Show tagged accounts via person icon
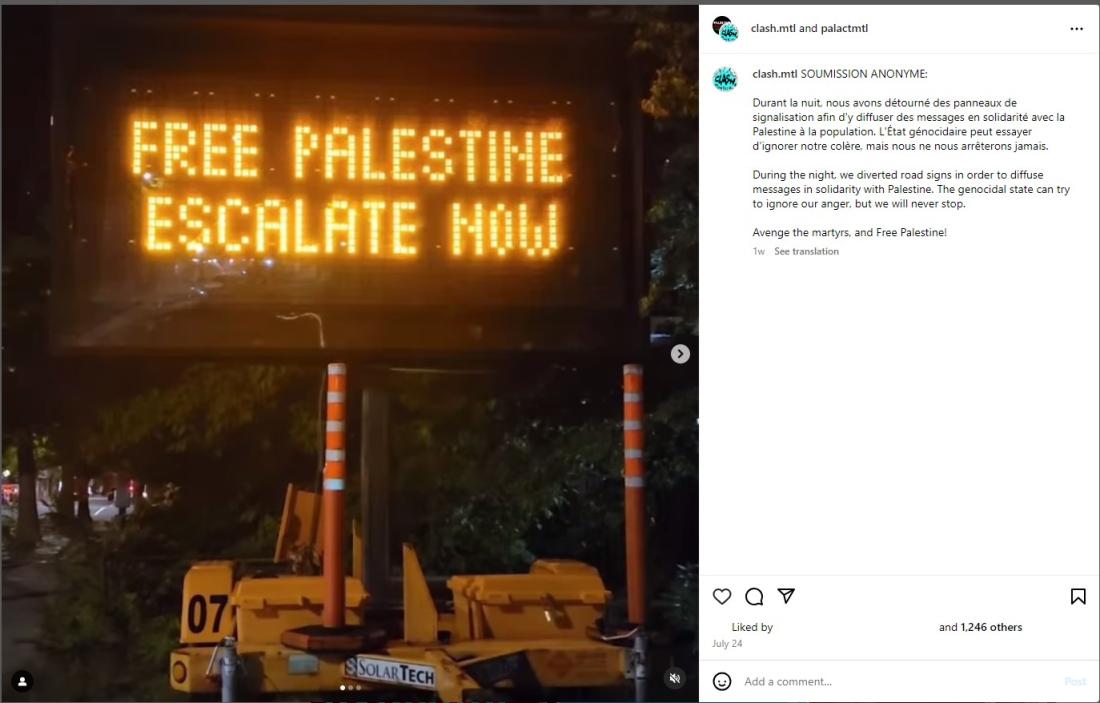Image resolution: width=1100 pixels, height=703 pixels. coord(22,681)
